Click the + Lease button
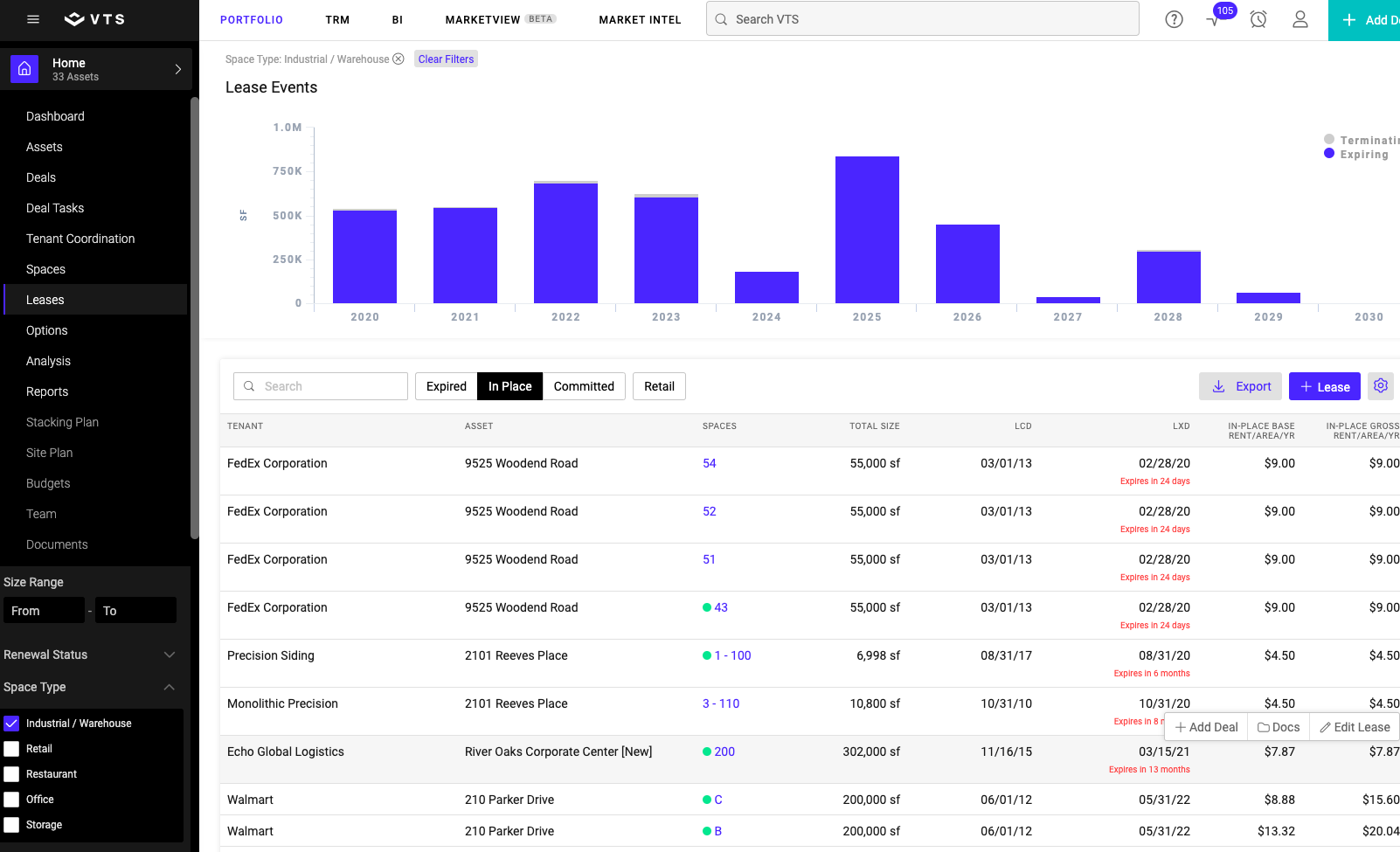Screen dimensions: 1400x852 [1325, 386]
